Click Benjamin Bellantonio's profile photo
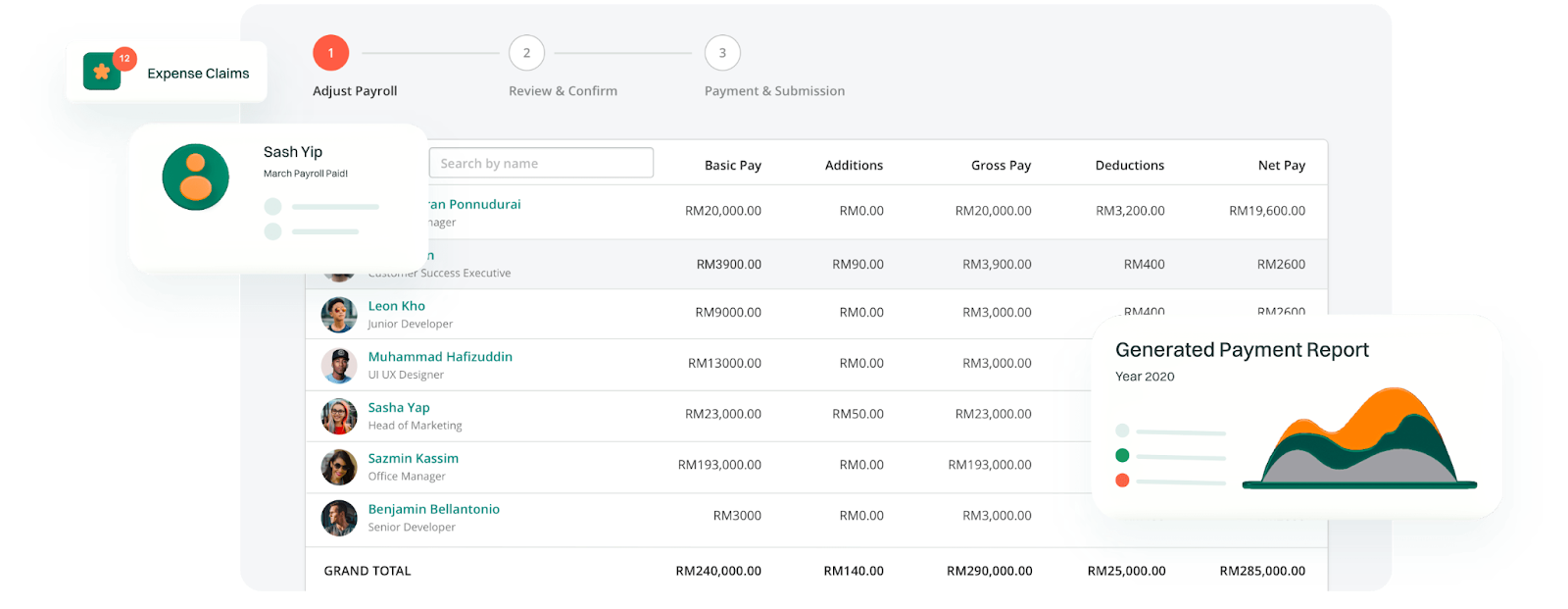This screenshot has height=609, width=1568. (x=339, y=519)
